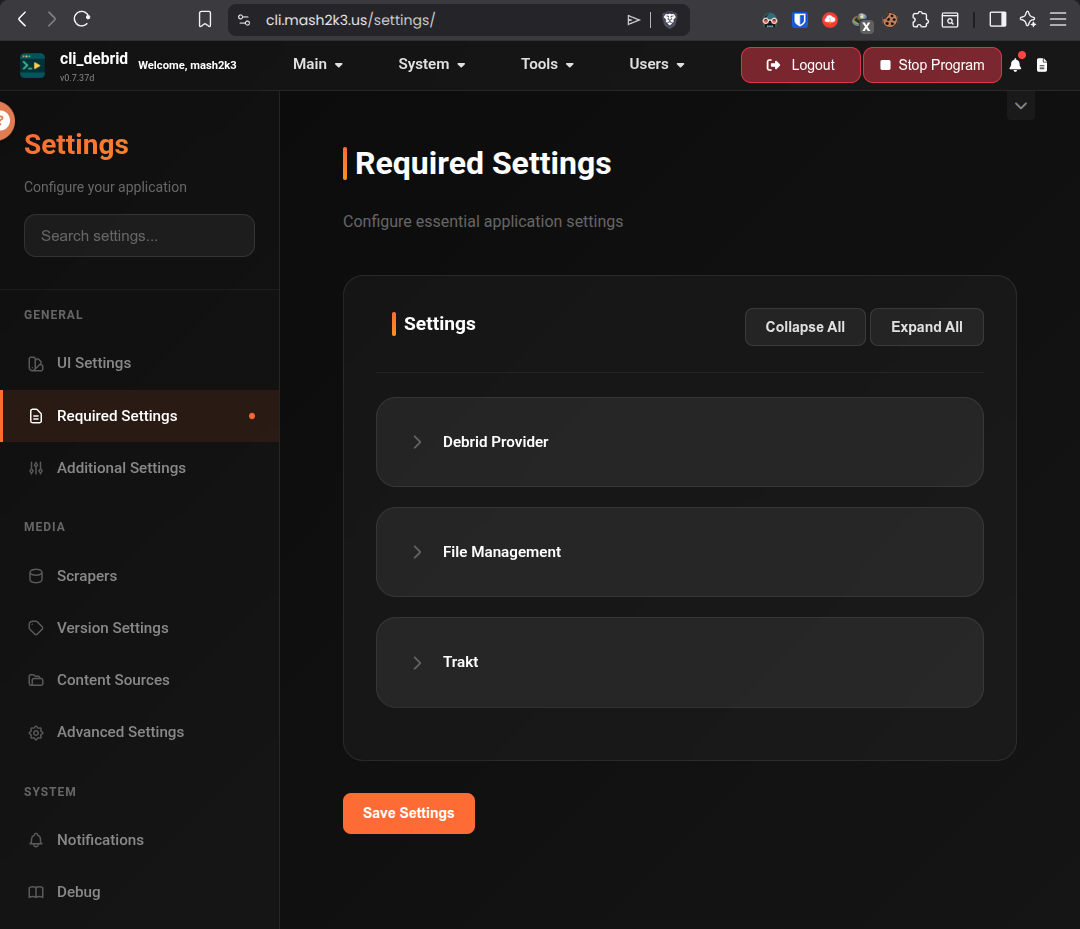1080x929 pixels.
Task: Click the red cloud extension icon
Action: tap(830, 20)
